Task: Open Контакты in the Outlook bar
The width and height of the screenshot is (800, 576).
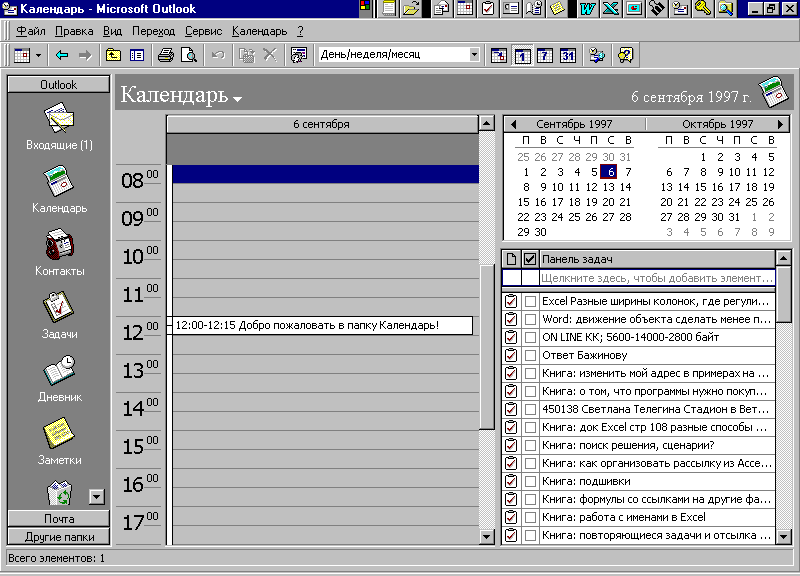Action: [59, 253]
